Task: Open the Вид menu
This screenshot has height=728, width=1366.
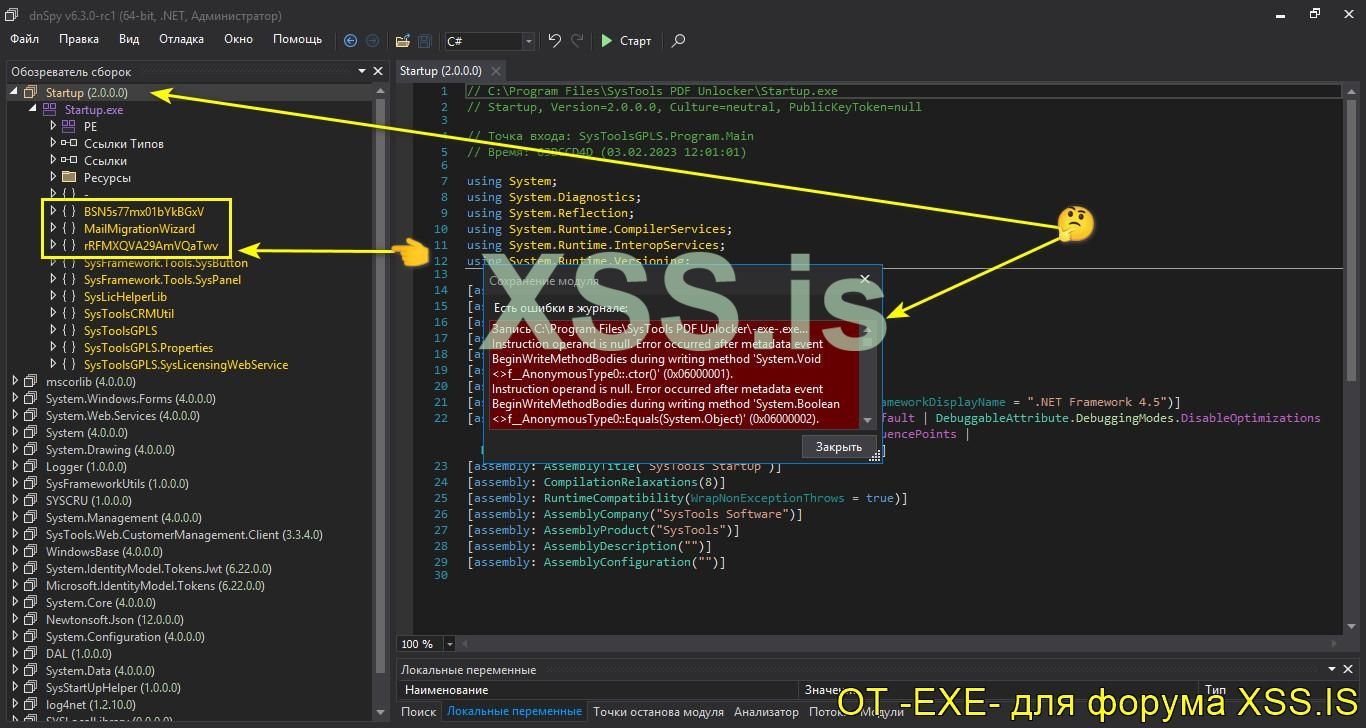Action: tap(129, 40)
